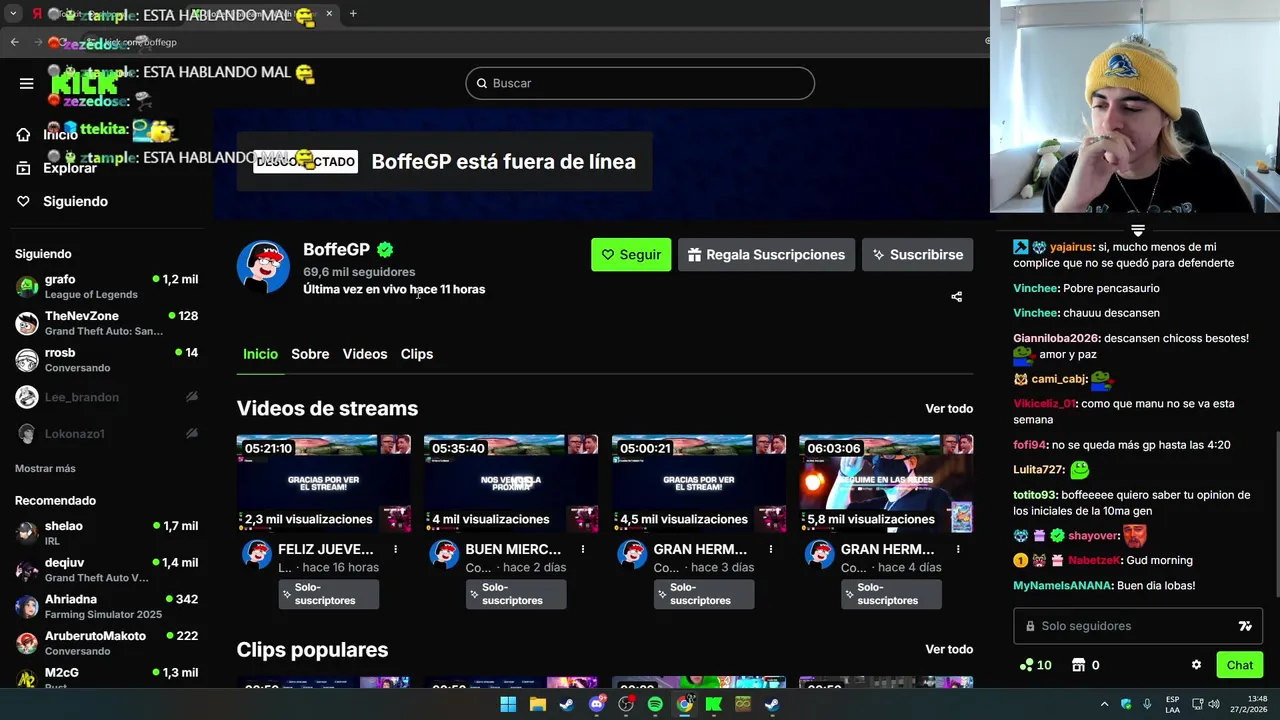Select the Inicio channel tab

(260, 354)
